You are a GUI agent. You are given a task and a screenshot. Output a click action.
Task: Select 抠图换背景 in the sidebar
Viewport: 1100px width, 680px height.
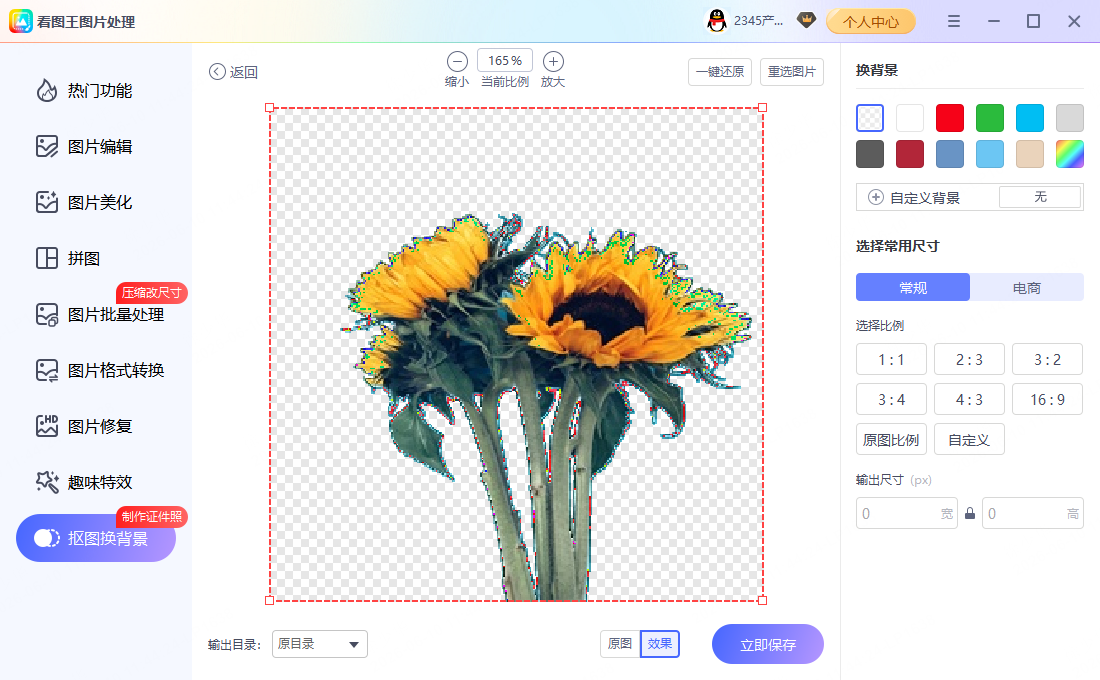(x=96, y=538)
